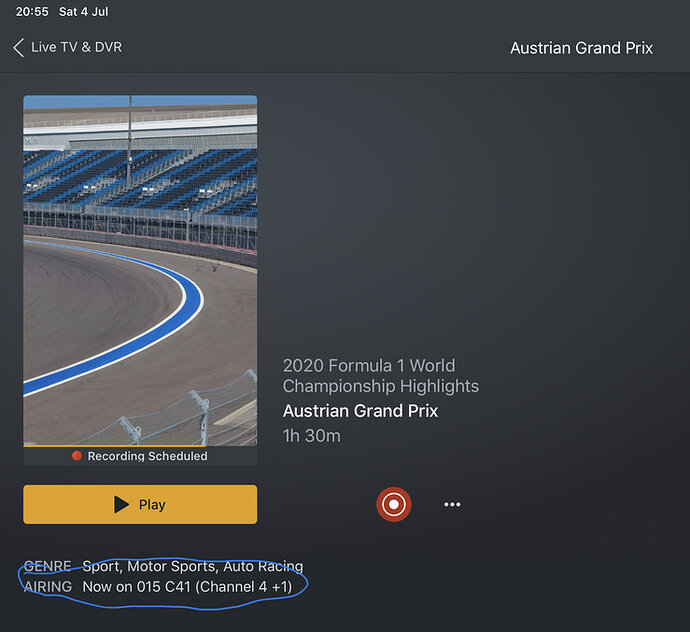Click the Austrian Grand Prix header title
The width and height of the screenshot is (690, 632).
coord(581,48)
